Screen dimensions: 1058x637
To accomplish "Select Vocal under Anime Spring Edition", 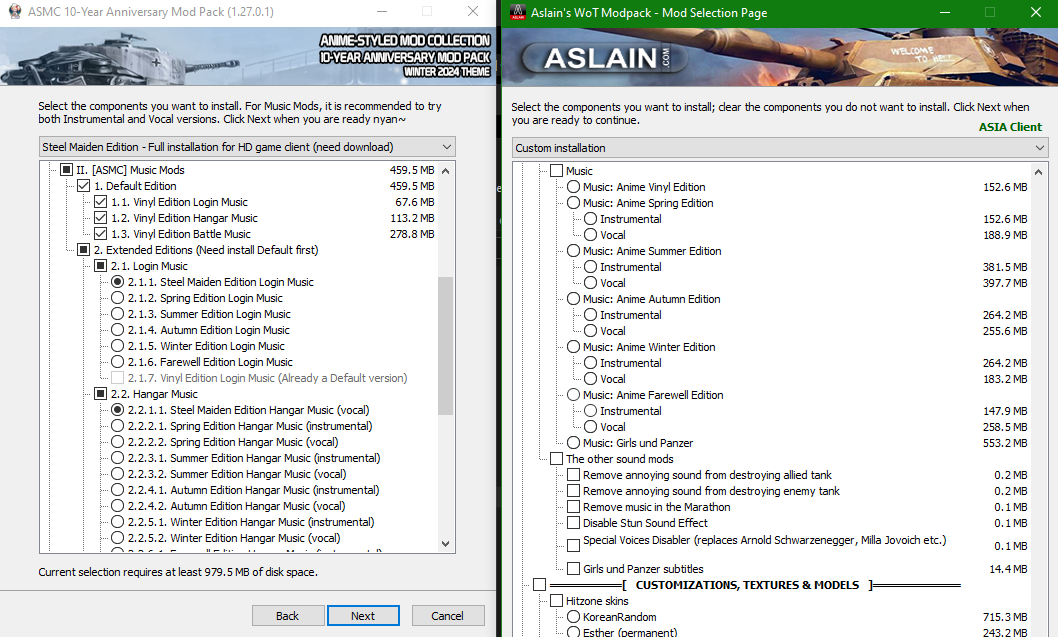I will coord(590,235).
